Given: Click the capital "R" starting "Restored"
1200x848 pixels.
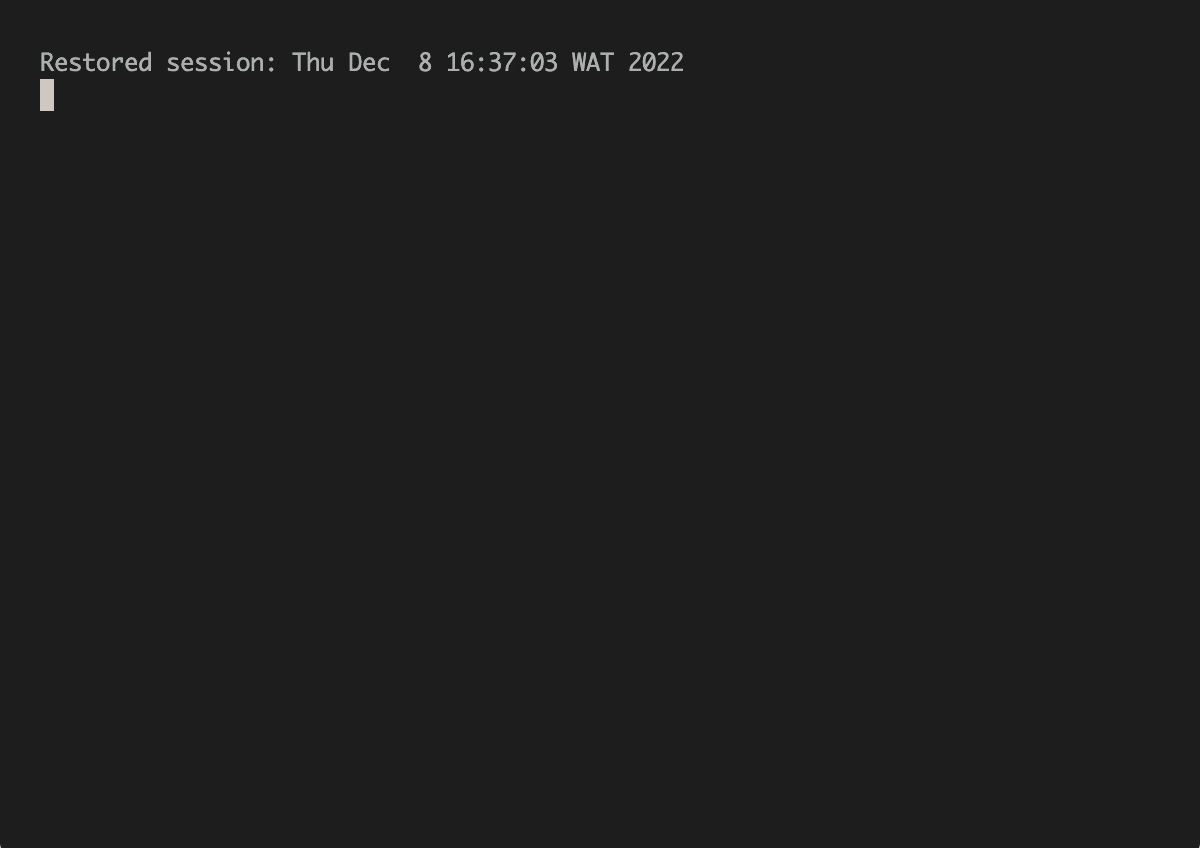Looking at the screenshot, I should pos(47,62).
